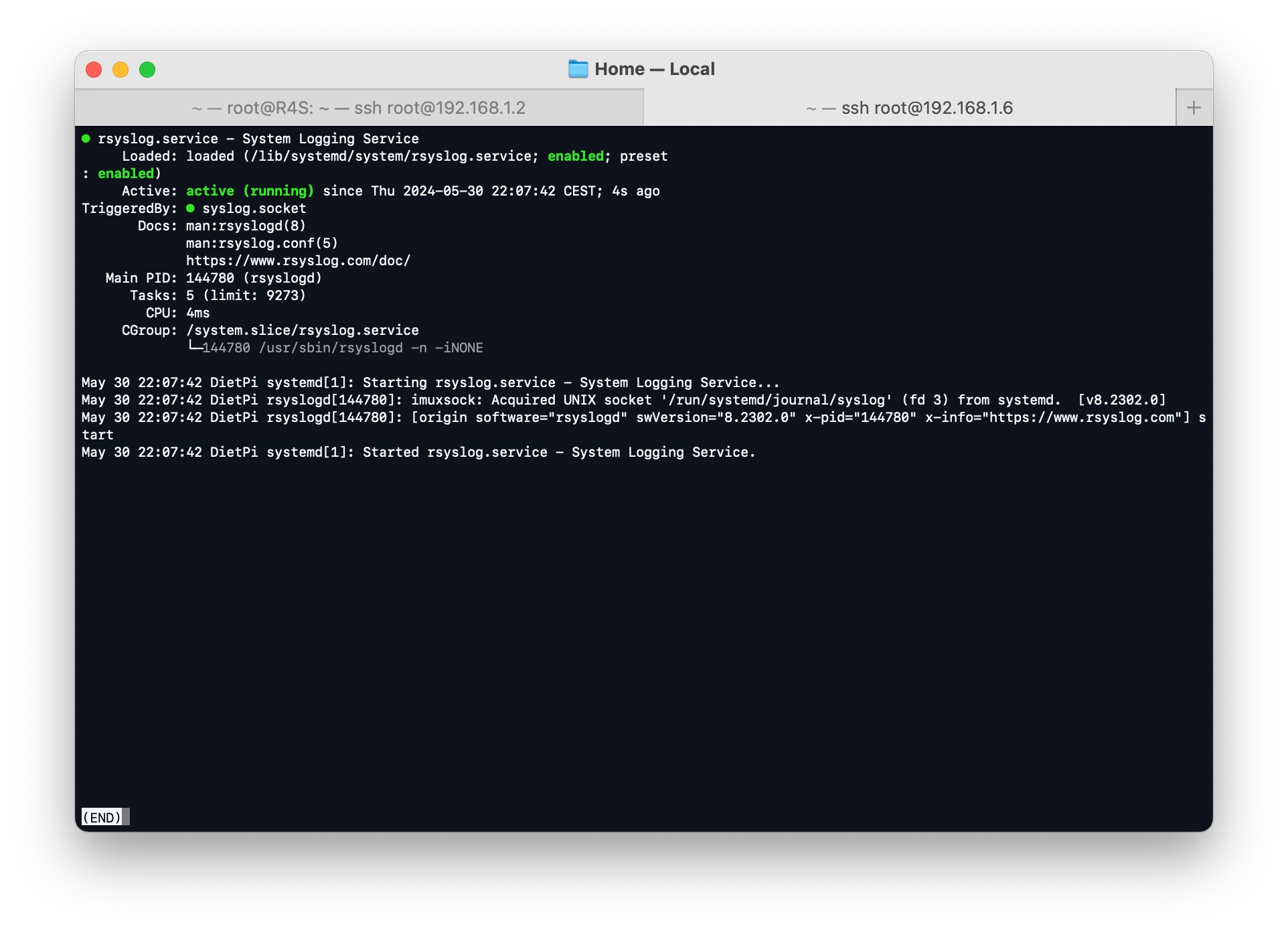
Task: Click the green 'enabled' text on Loaded line
Action: [x=576, y=156]
